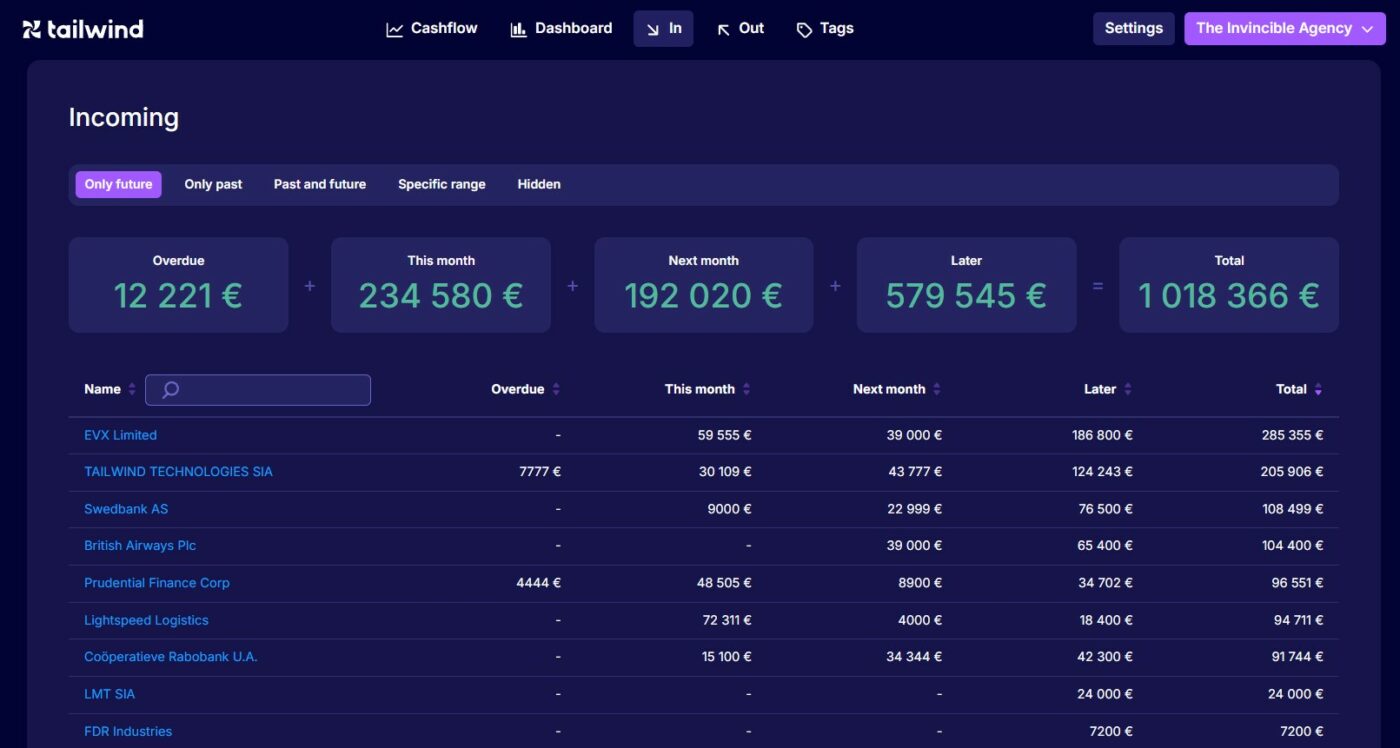Image resolution: width=1400 pixels, height=748 pixels.
Task: Click the 186 800 € cell
Action: [x=1101, y=435]
